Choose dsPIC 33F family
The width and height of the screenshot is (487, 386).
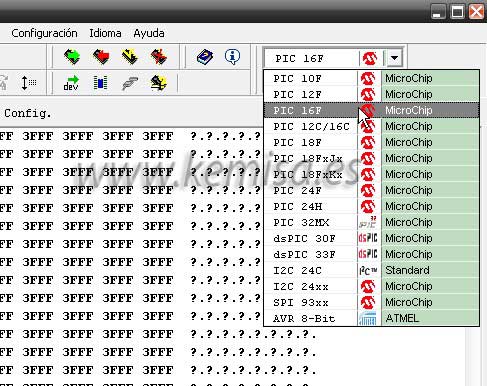tap(371, 254)
